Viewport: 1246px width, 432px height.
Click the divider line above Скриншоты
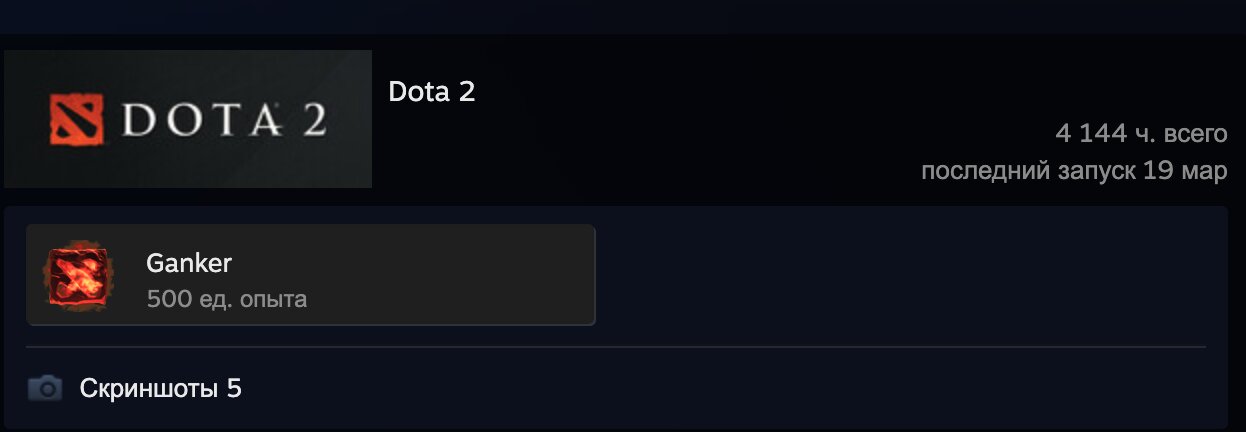[616, 347]
